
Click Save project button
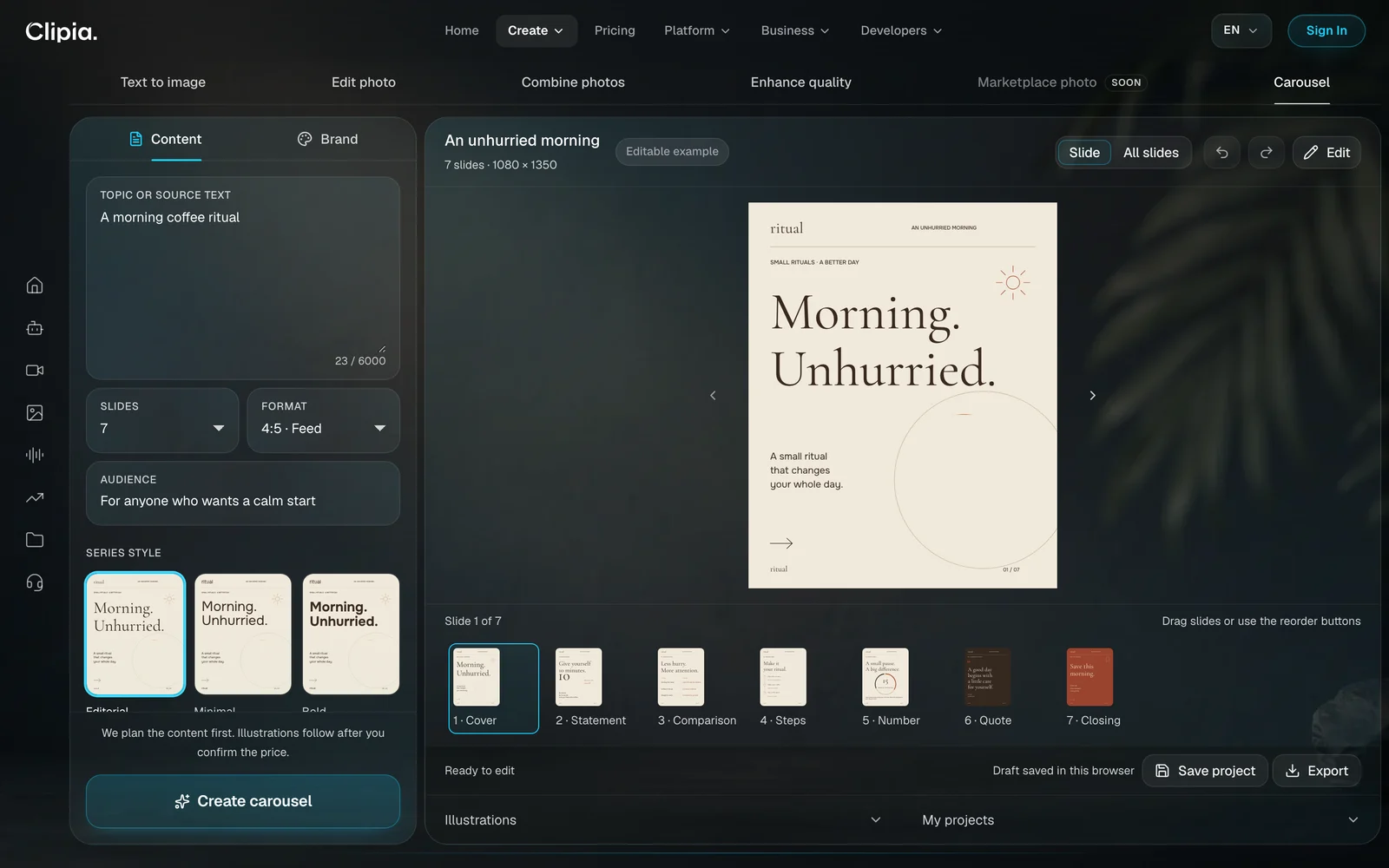1205,771
